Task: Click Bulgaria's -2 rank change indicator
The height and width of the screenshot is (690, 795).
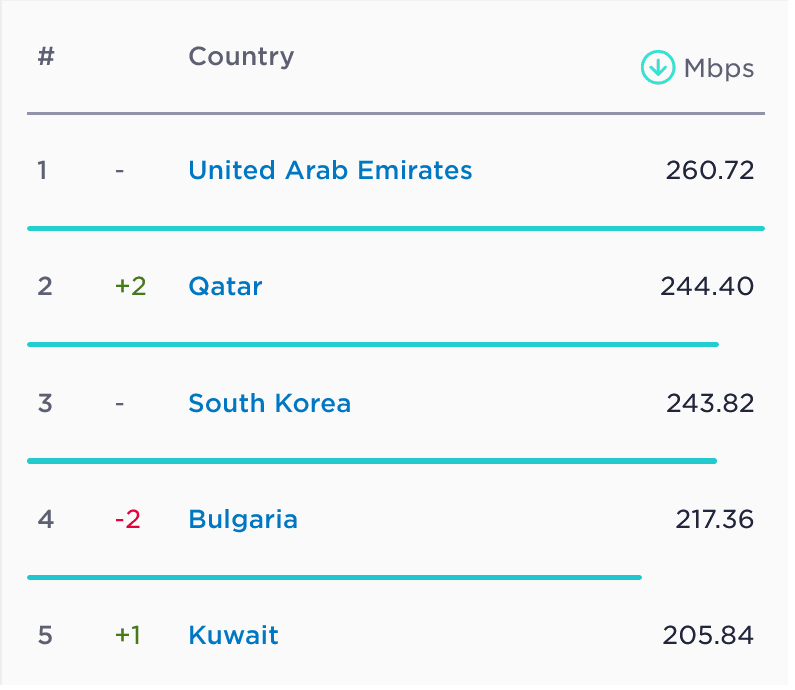Action: pos(127,520)
